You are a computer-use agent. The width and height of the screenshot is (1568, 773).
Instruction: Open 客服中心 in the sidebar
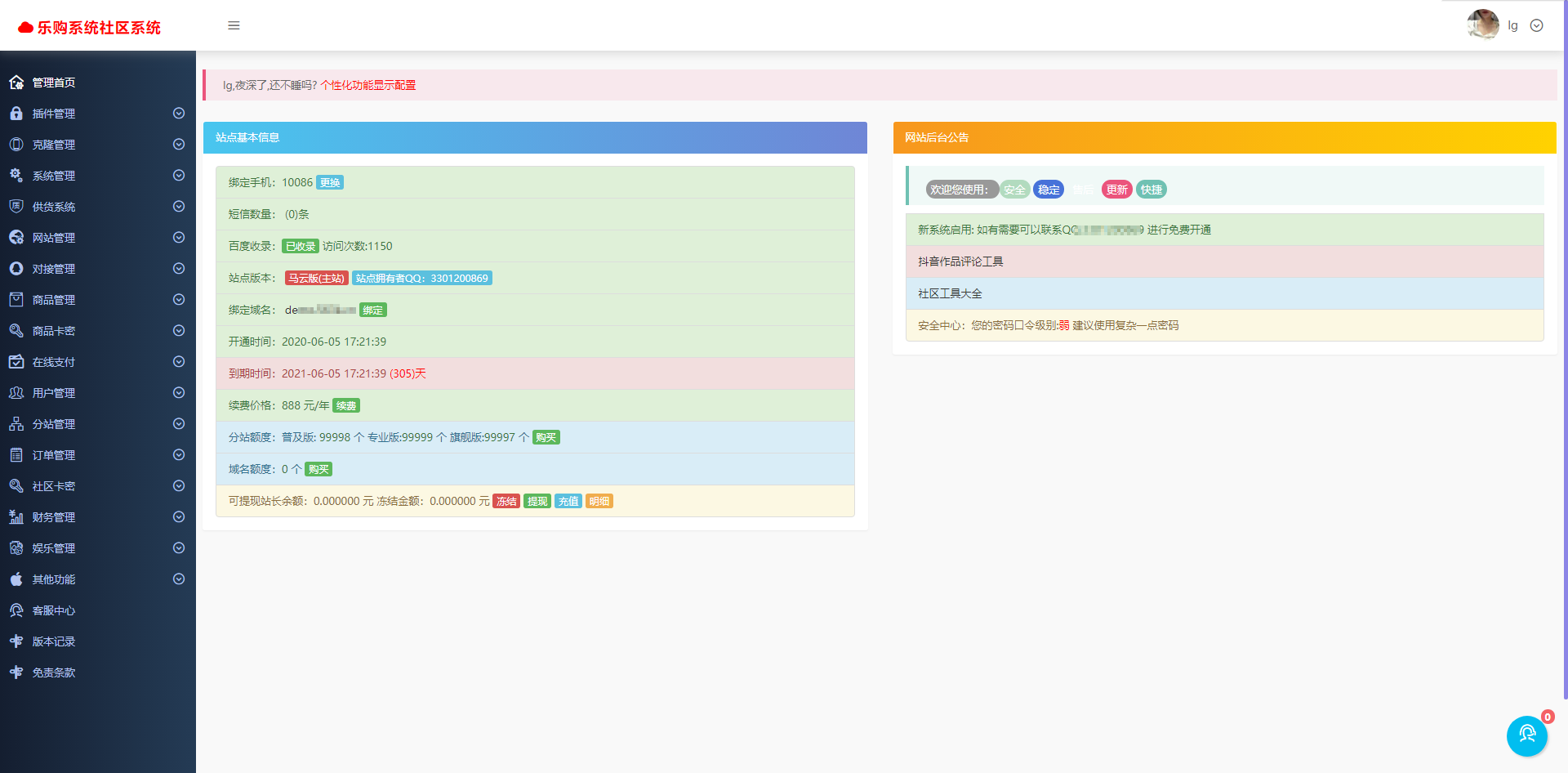[54, 610]
